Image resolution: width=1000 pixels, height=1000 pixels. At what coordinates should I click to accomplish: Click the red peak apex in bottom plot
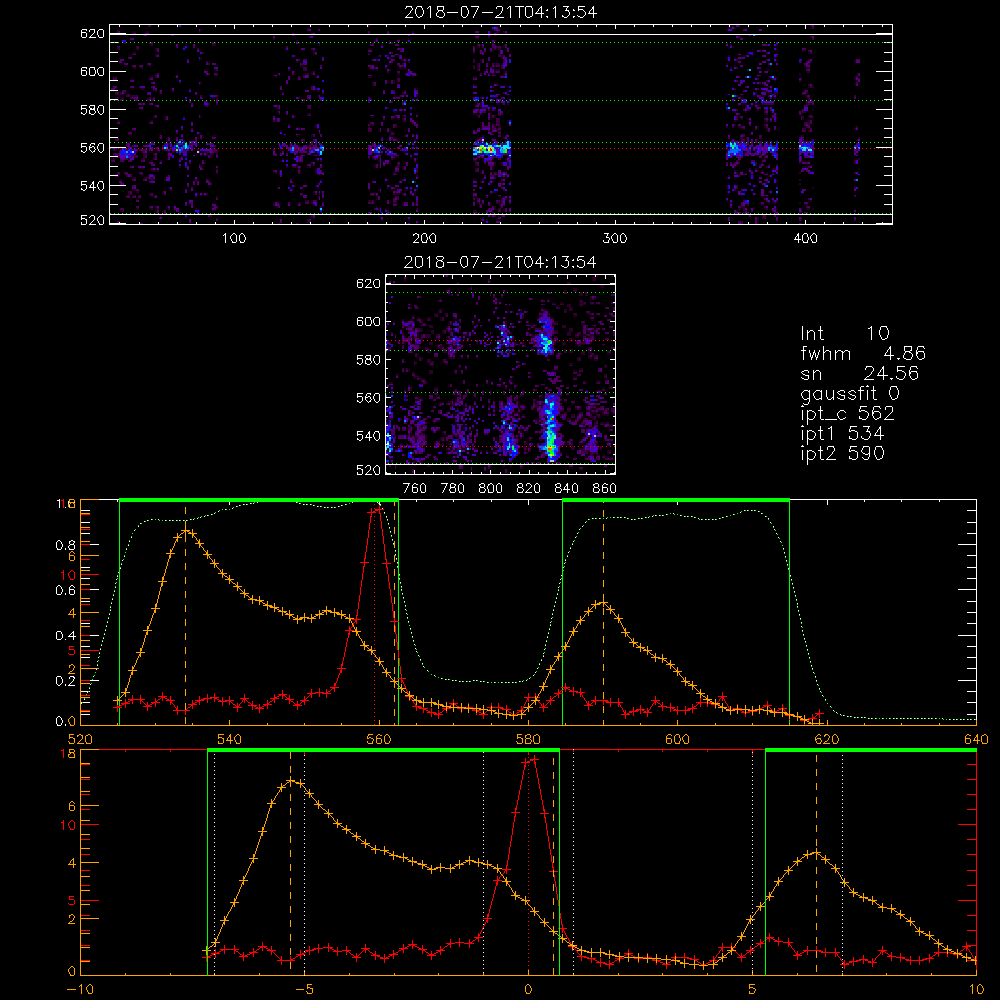[529, 759]
